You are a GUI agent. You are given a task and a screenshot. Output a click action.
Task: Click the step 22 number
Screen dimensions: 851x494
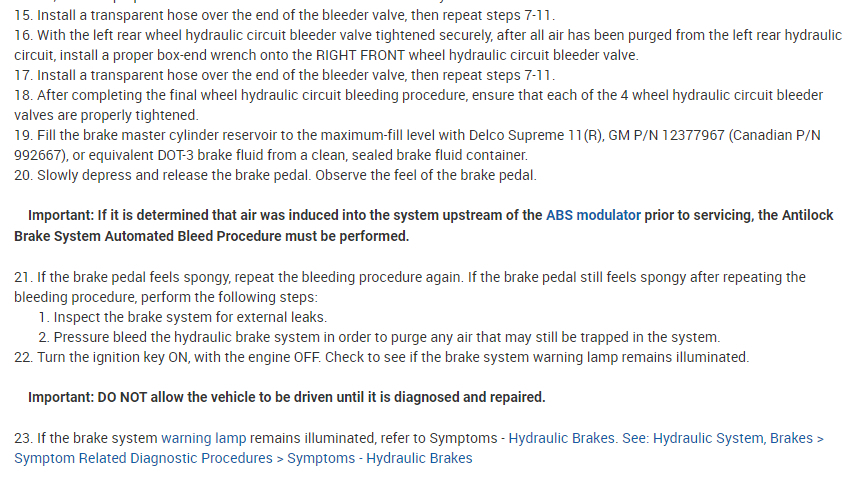click(x=23, y=357)
